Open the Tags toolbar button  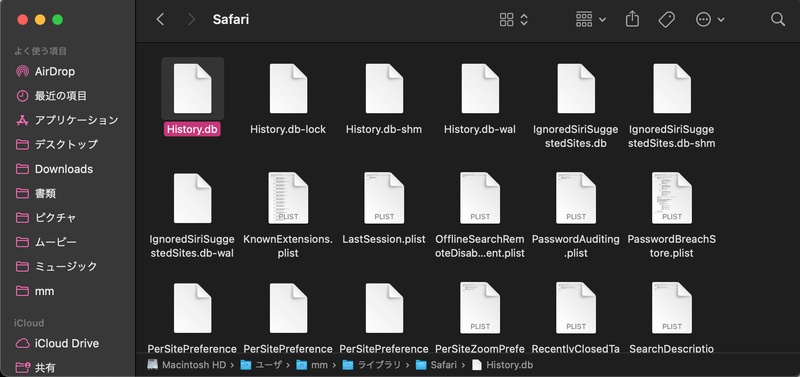(666, 19)
